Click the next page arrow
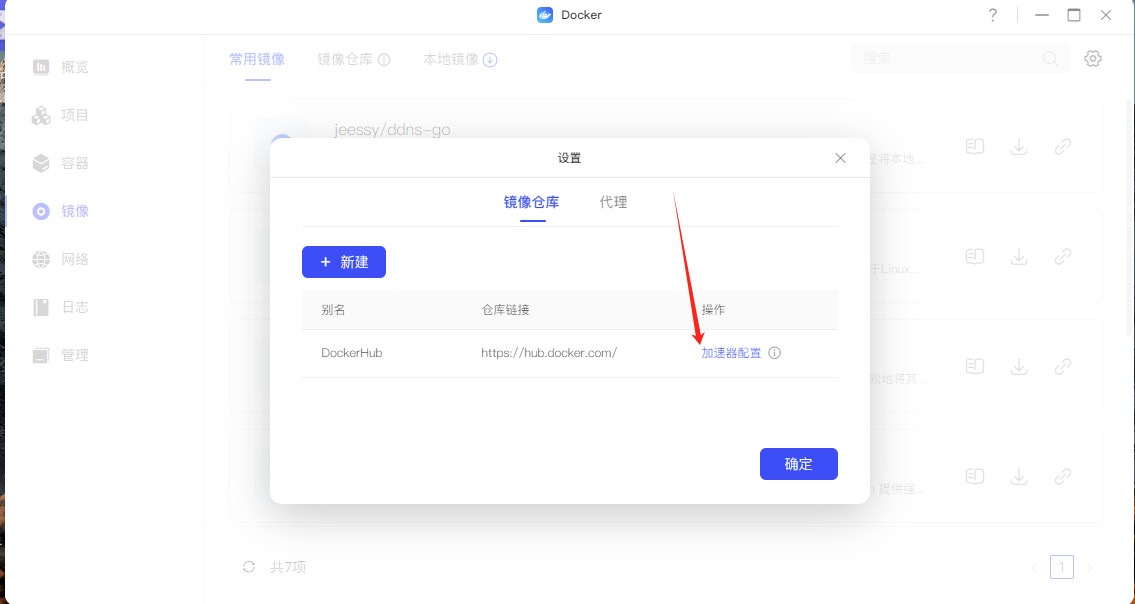 click(1089, 567)
